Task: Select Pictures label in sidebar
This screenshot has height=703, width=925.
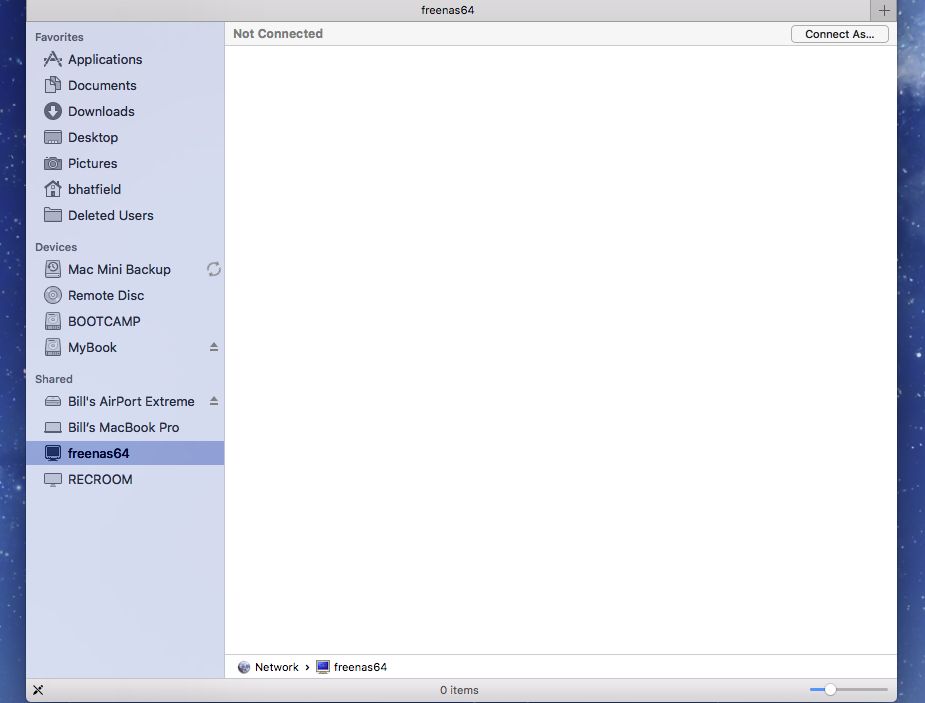Action: [x=92, y=163]
